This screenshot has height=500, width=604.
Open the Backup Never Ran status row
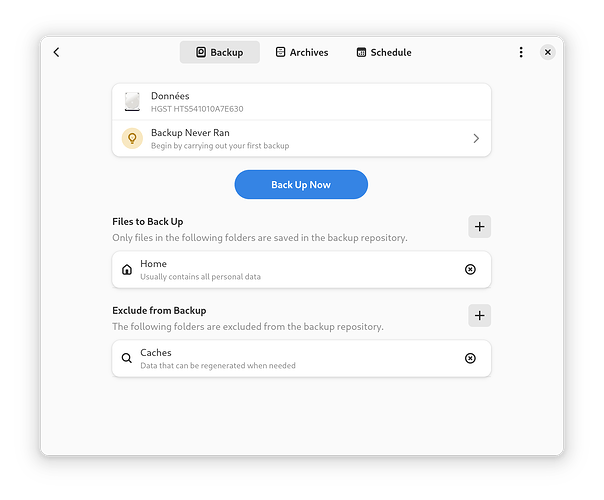coord(300,139)
